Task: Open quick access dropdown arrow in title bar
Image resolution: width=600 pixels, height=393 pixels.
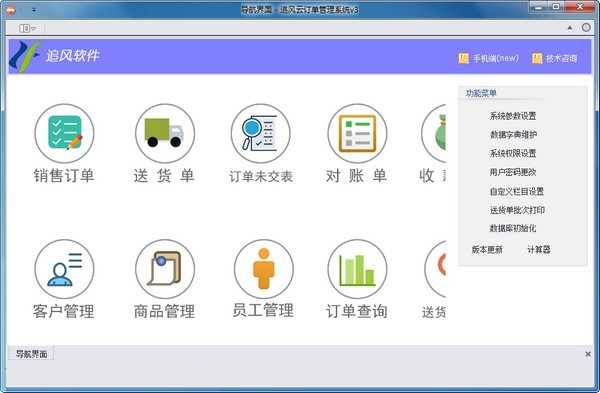Action: [x=34, y=10]
